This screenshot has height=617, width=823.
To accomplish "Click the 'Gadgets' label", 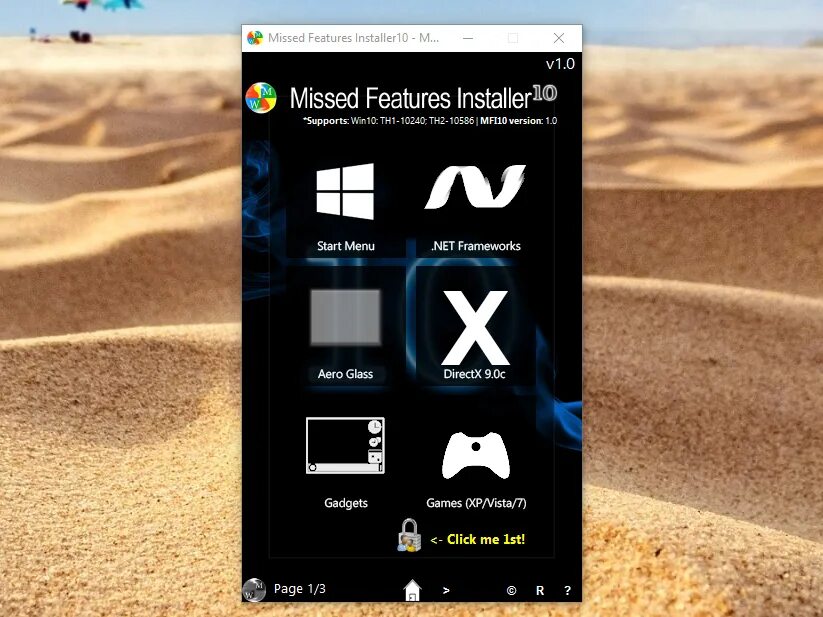I will [x=346, y=503].
